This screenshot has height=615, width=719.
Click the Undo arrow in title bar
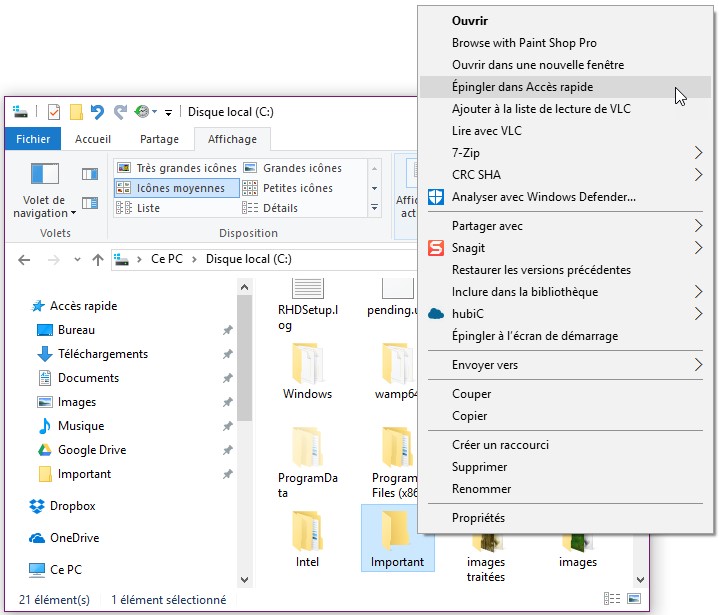[x=97, y=112]
